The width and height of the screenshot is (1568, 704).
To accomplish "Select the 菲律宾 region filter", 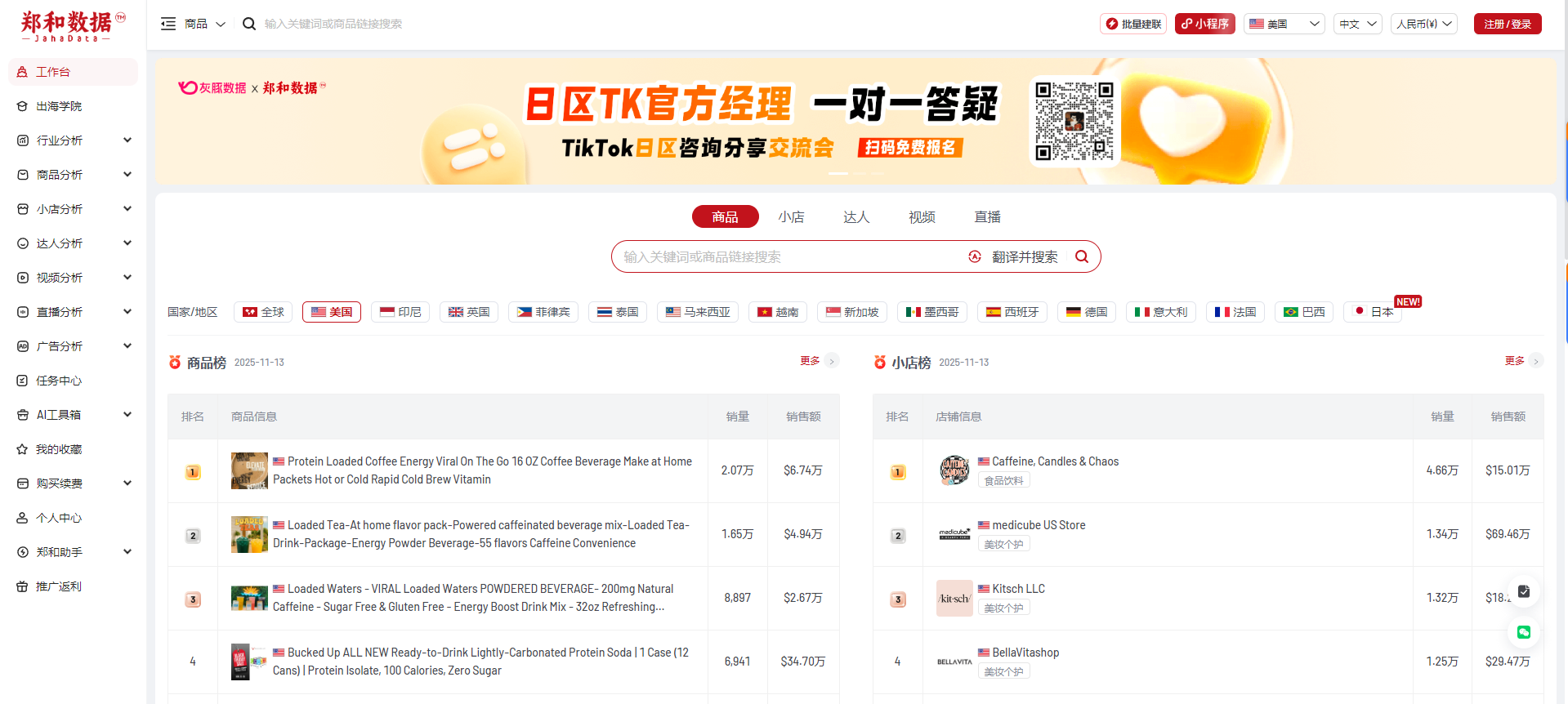I will click(543, 312).
